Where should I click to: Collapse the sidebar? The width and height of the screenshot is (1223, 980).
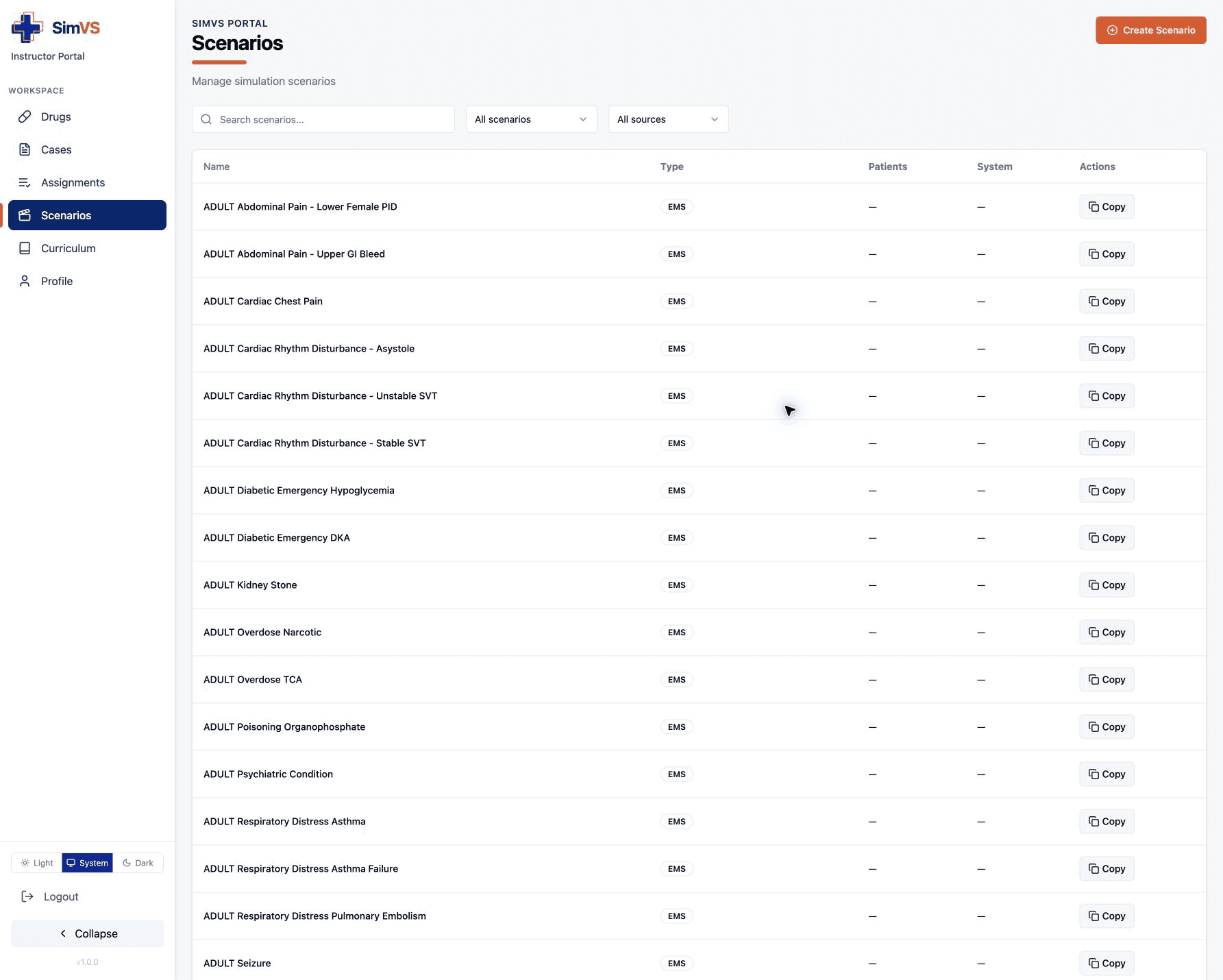coord(87,933)
